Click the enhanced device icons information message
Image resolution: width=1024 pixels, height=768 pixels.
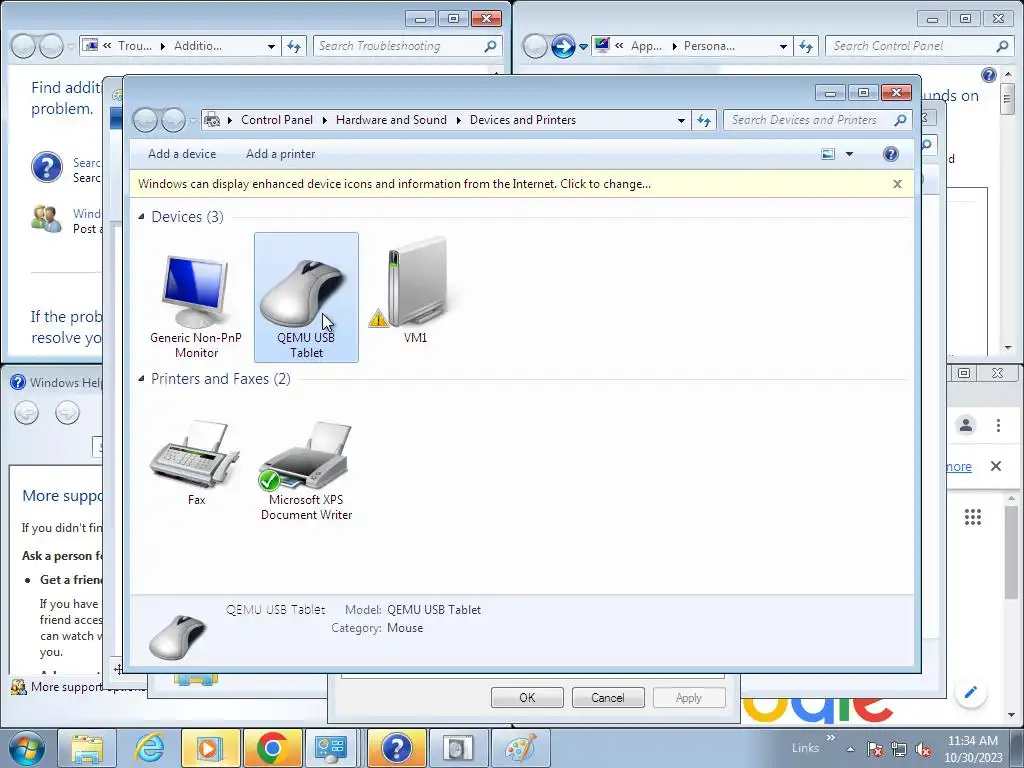[x=394, y=184]
